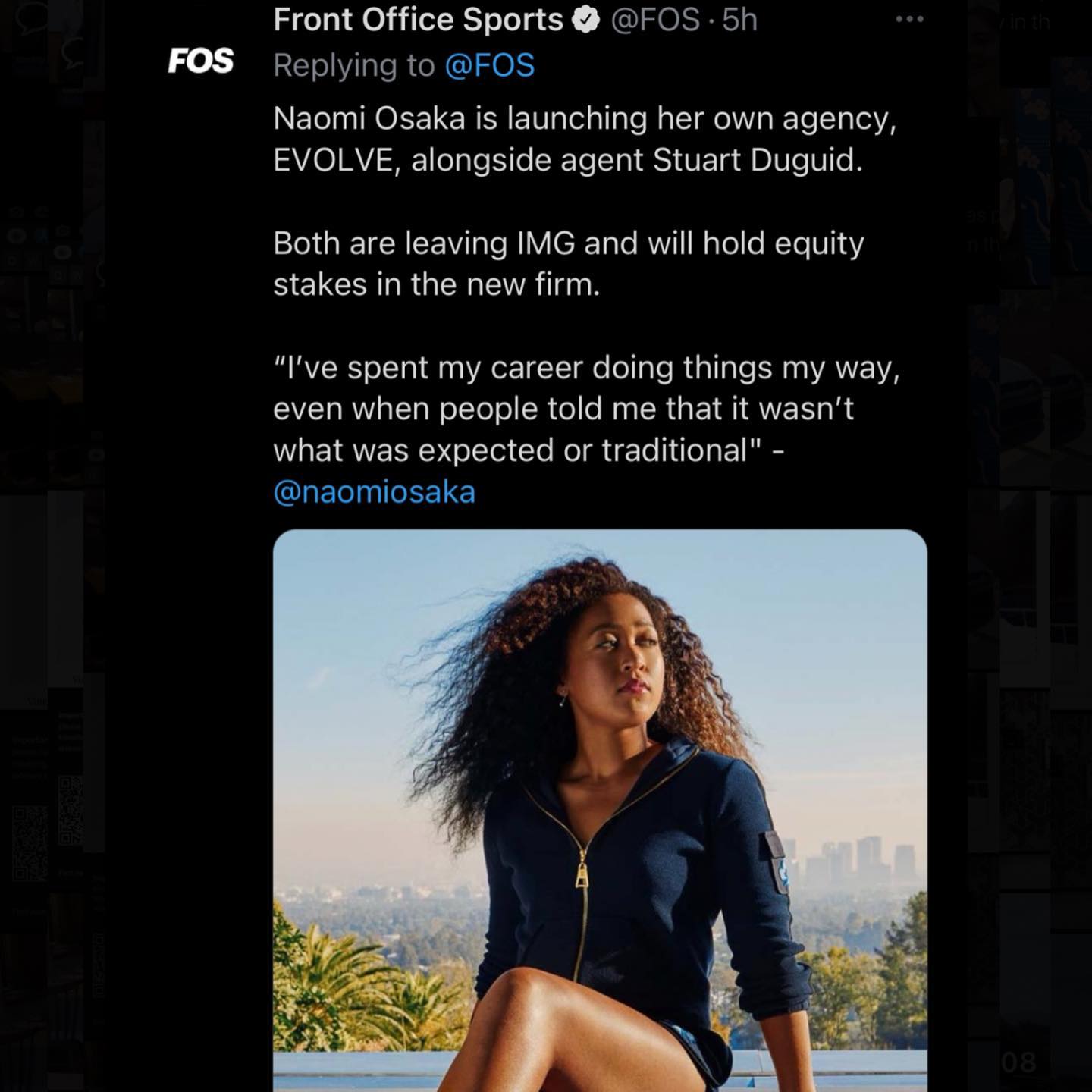Click the blue @FOS in Replying to
The image size is (1092, 1092).
click(x=490, y=65)
